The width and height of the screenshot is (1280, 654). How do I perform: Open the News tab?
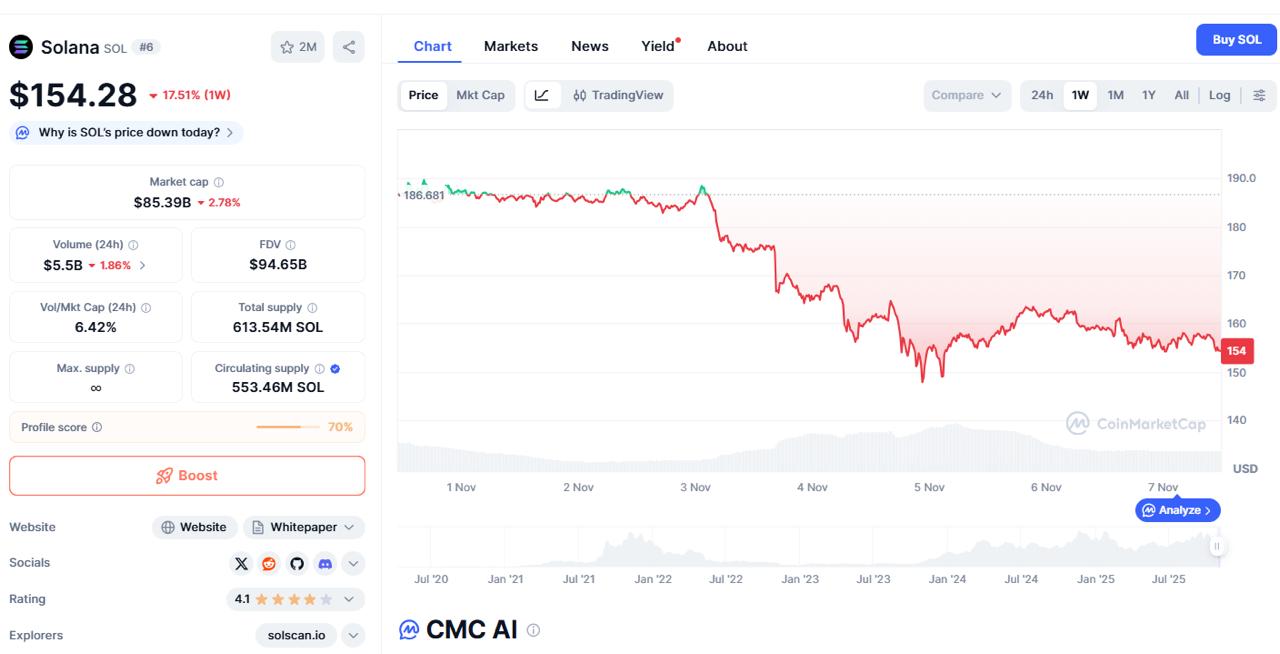point(589,46)
